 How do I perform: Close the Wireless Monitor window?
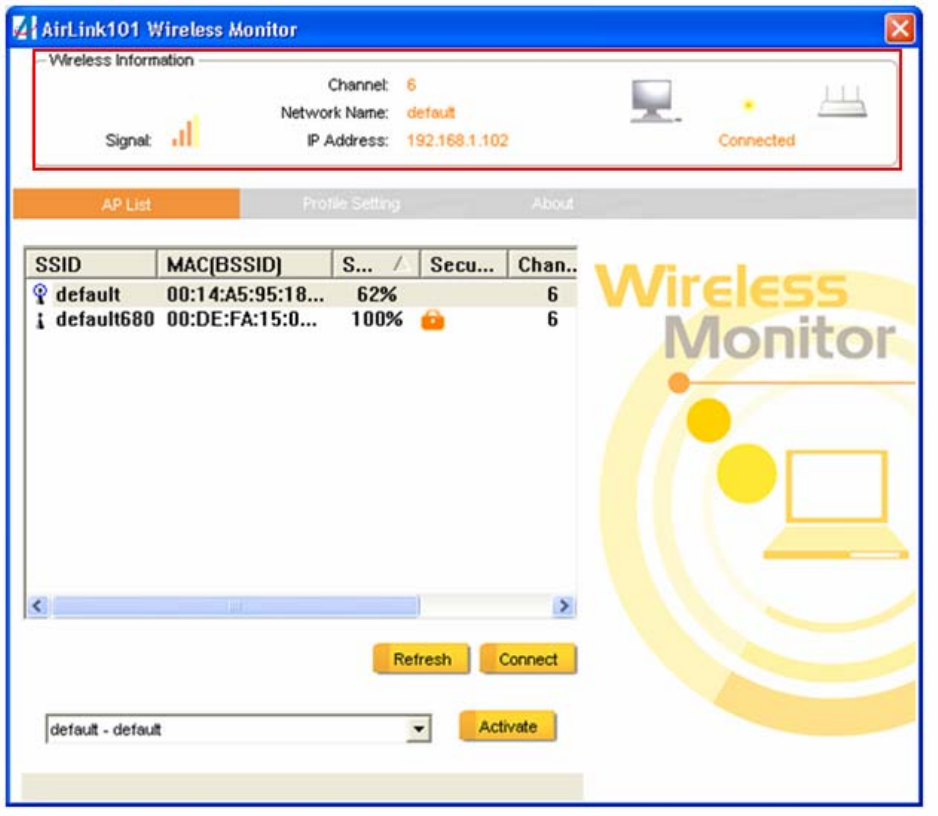coord(900,28)
